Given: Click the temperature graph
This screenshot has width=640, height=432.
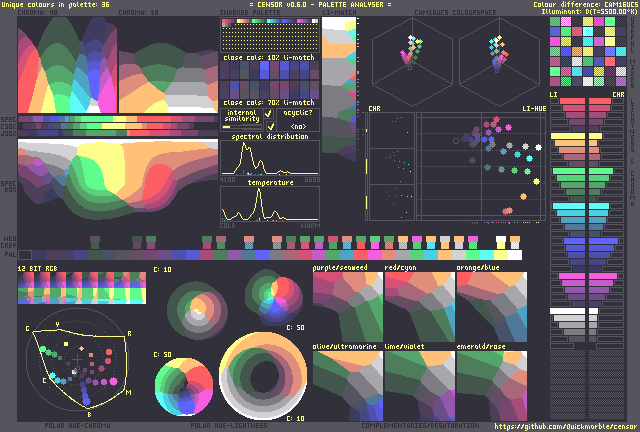Looking at the screenshot, I should [270, 204].
